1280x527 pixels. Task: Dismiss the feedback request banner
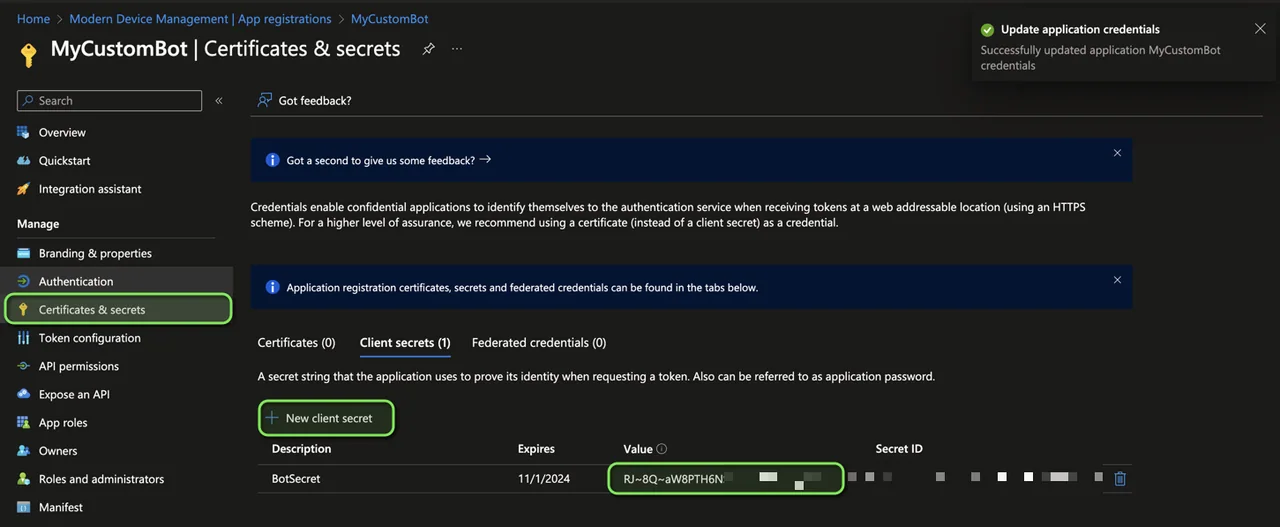pos(1117,153)
